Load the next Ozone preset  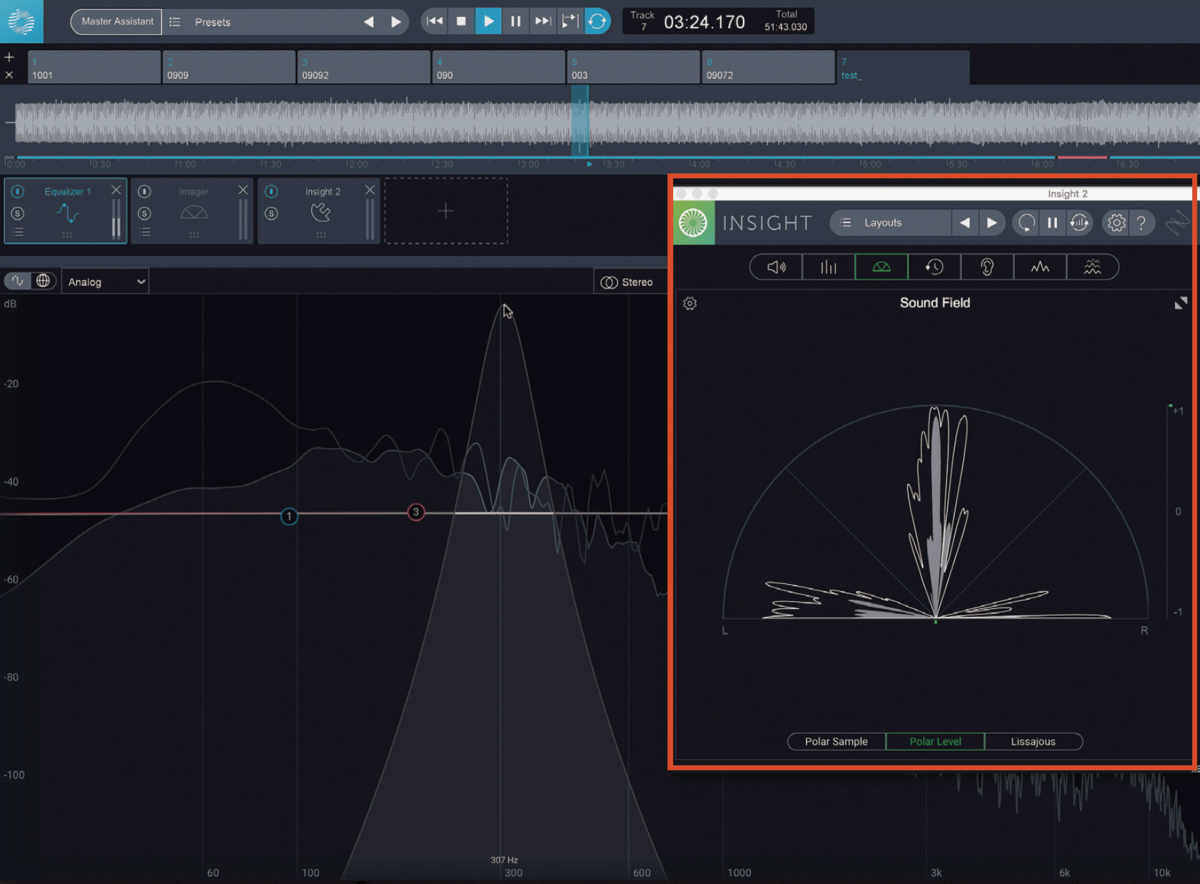(x=396, y=22)
